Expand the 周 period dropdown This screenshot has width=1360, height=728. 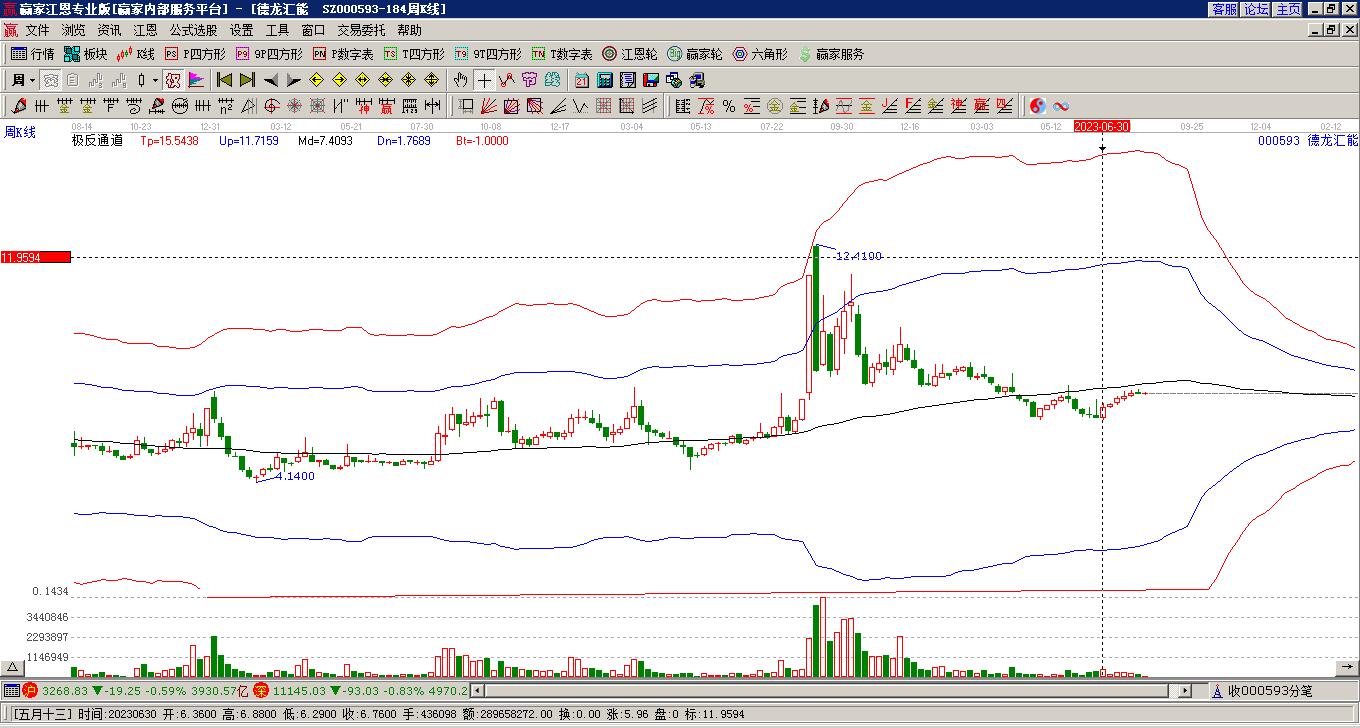click(x=32, y=80)
